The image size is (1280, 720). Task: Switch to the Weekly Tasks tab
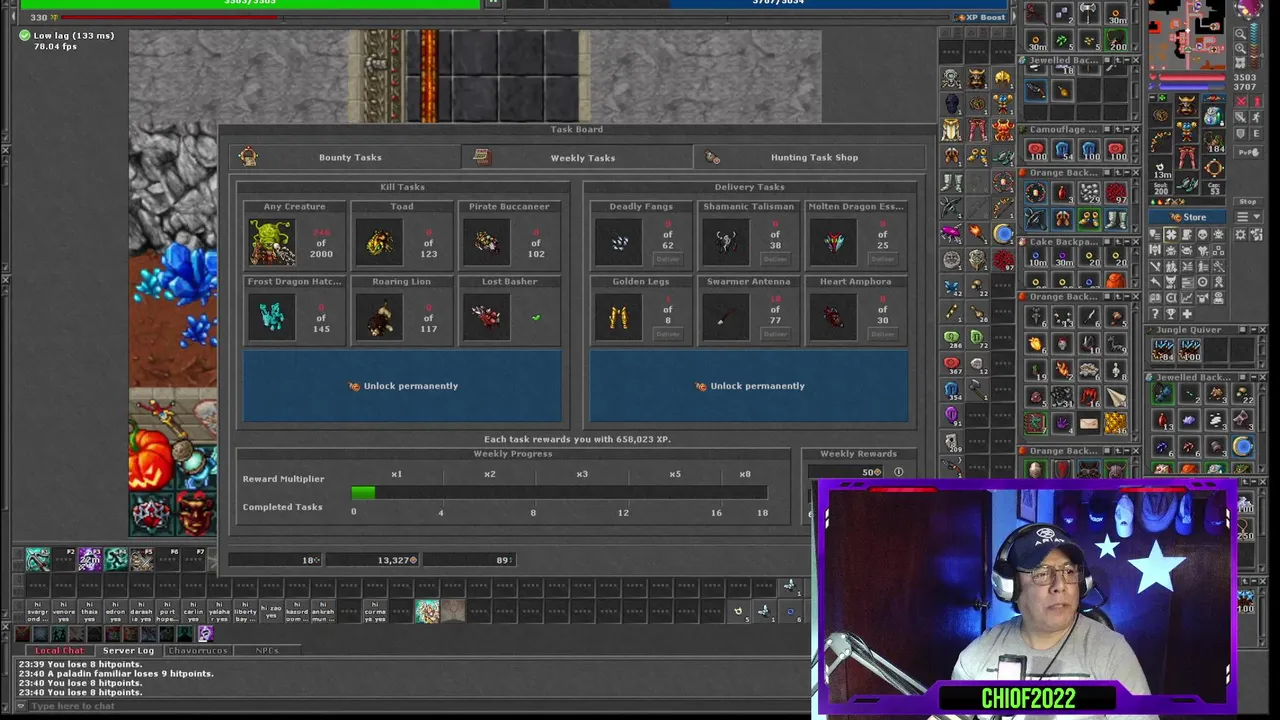coord(577,157)
